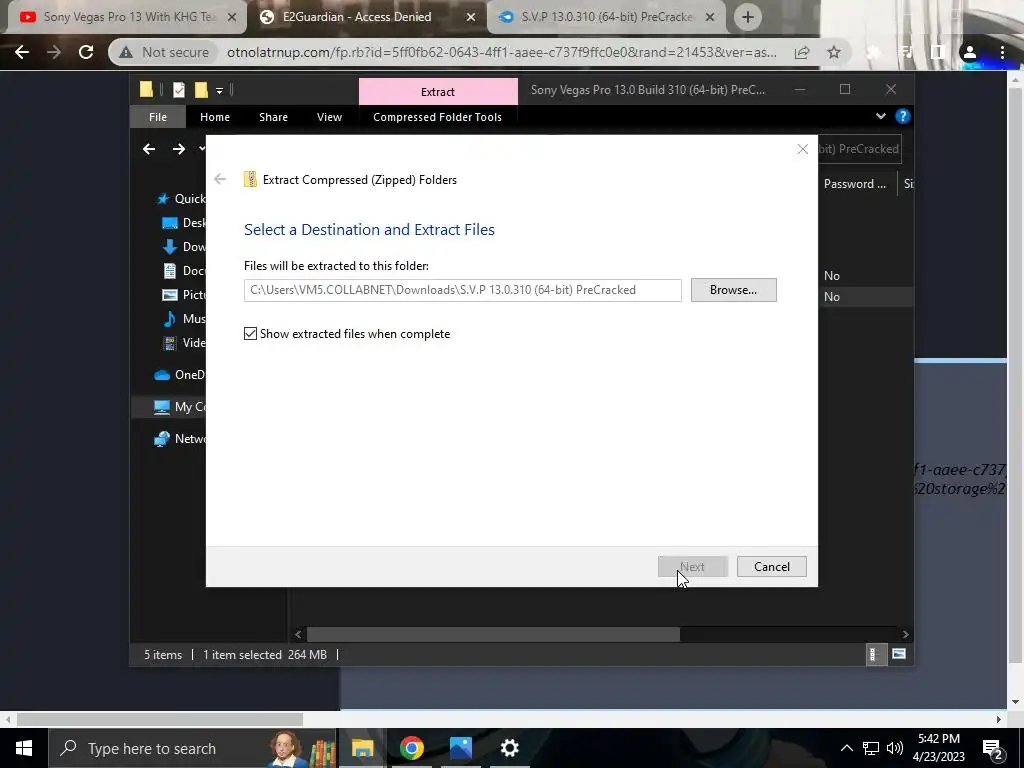Click New folder icon in Explorer title bar
Viewport: 1024px width, 768px height.
(x=201, y=90)
